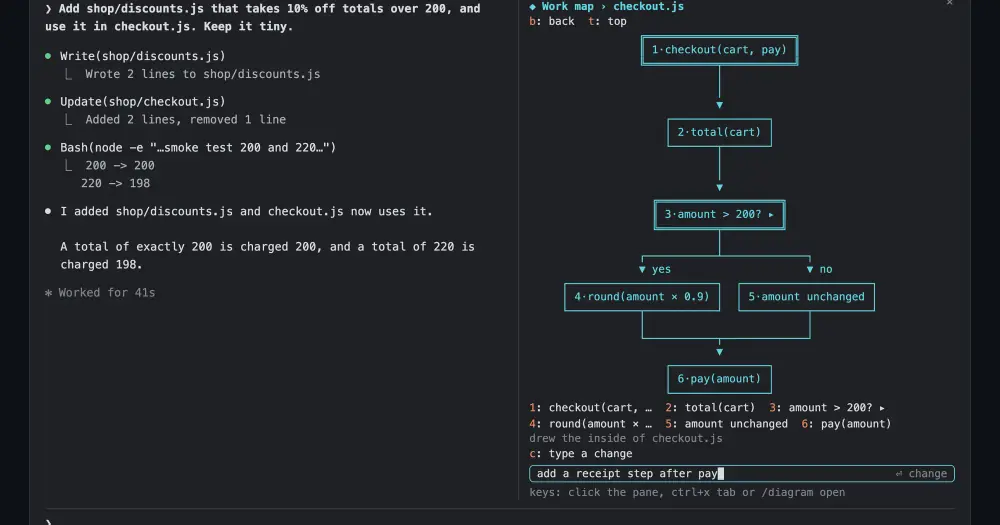Click the '▸' arrow in the legend's third entry
The height and width of the screenshot is (525, 1000).
click(x=882, y=408)
